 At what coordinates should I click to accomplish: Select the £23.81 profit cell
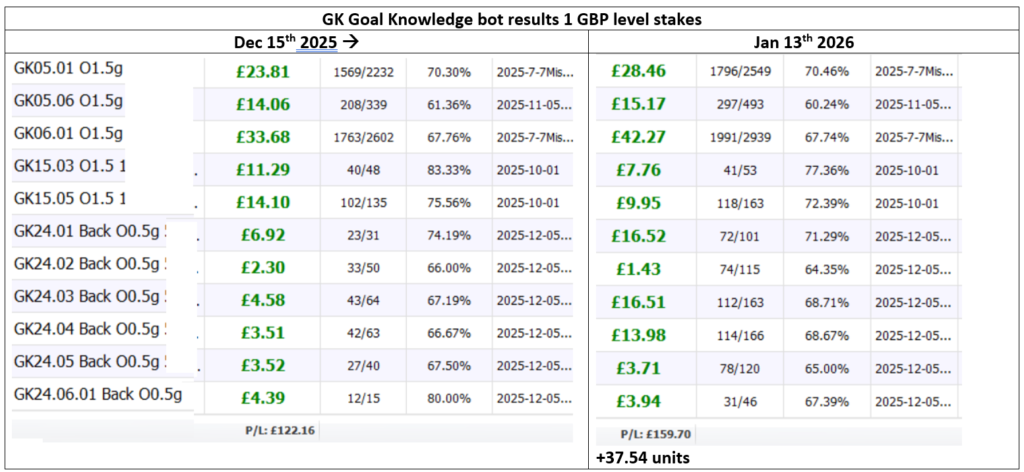264,72
